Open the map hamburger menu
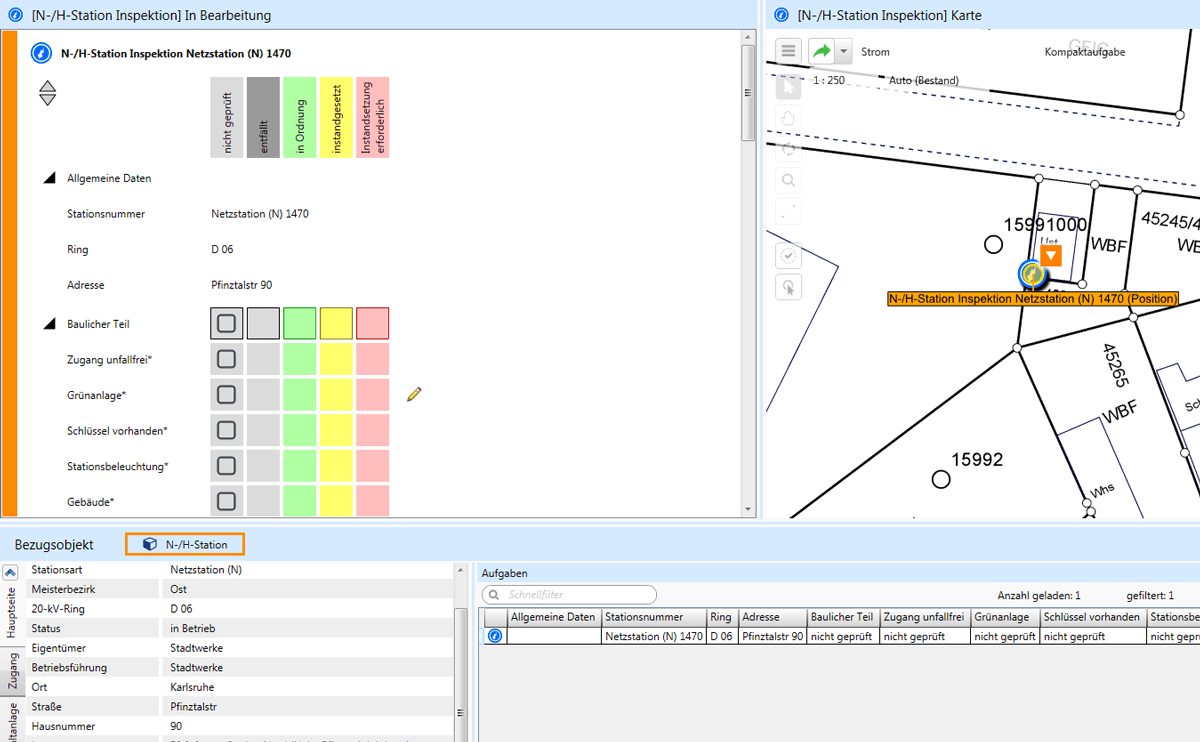1200x742 pixels. 789,51
